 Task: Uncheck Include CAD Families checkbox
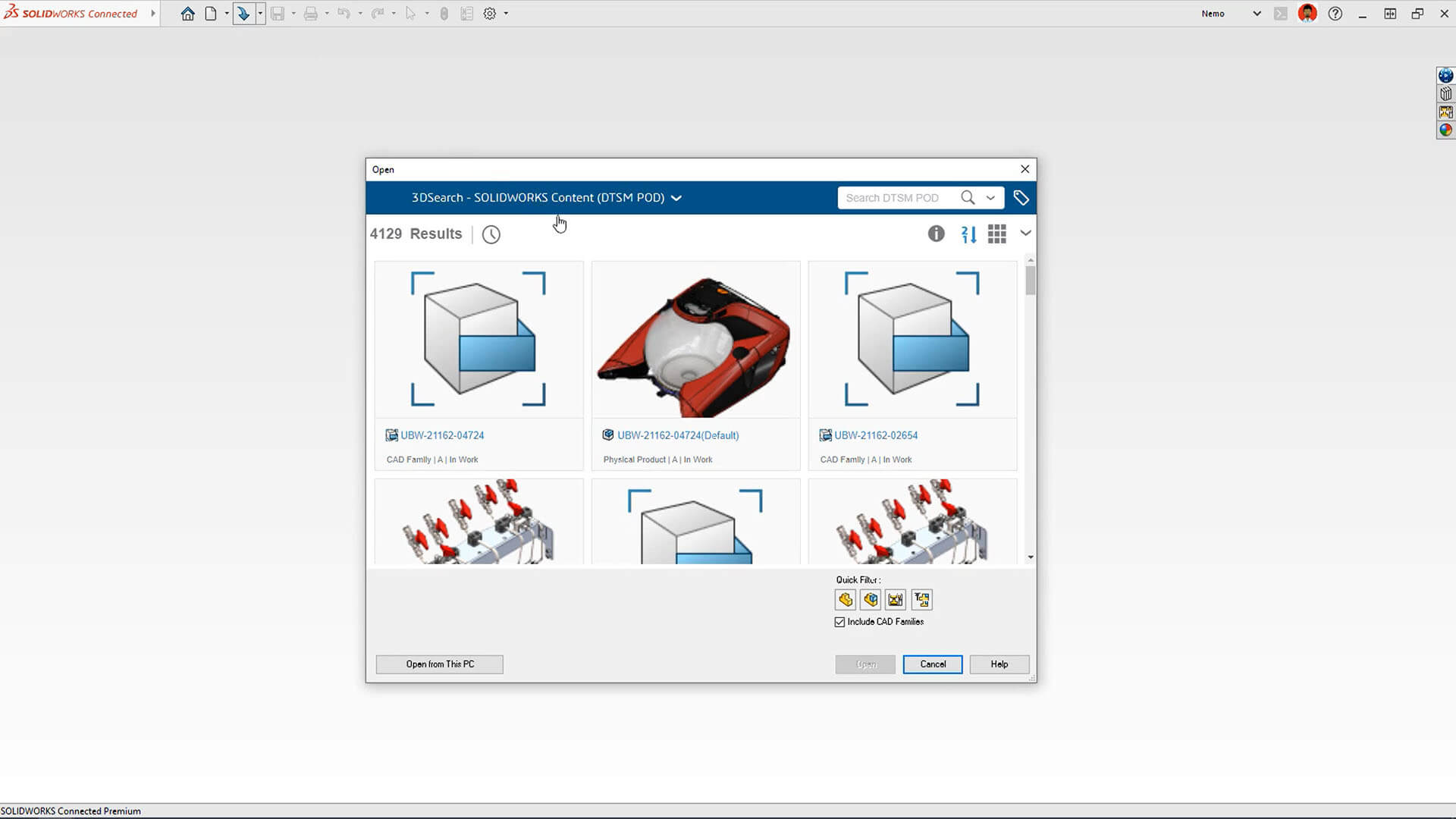(839, 623)
